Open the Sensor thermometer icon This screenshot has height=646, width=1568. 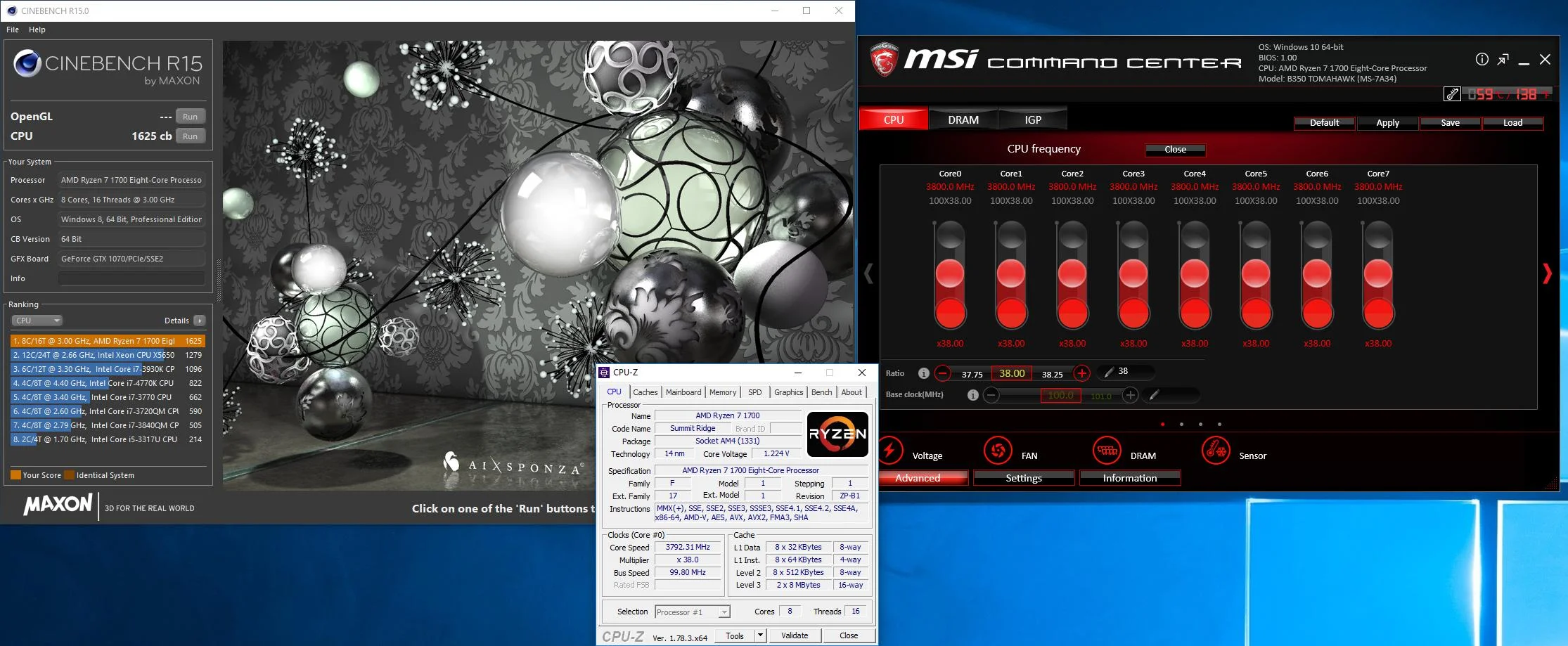(x=1216, y=451)
